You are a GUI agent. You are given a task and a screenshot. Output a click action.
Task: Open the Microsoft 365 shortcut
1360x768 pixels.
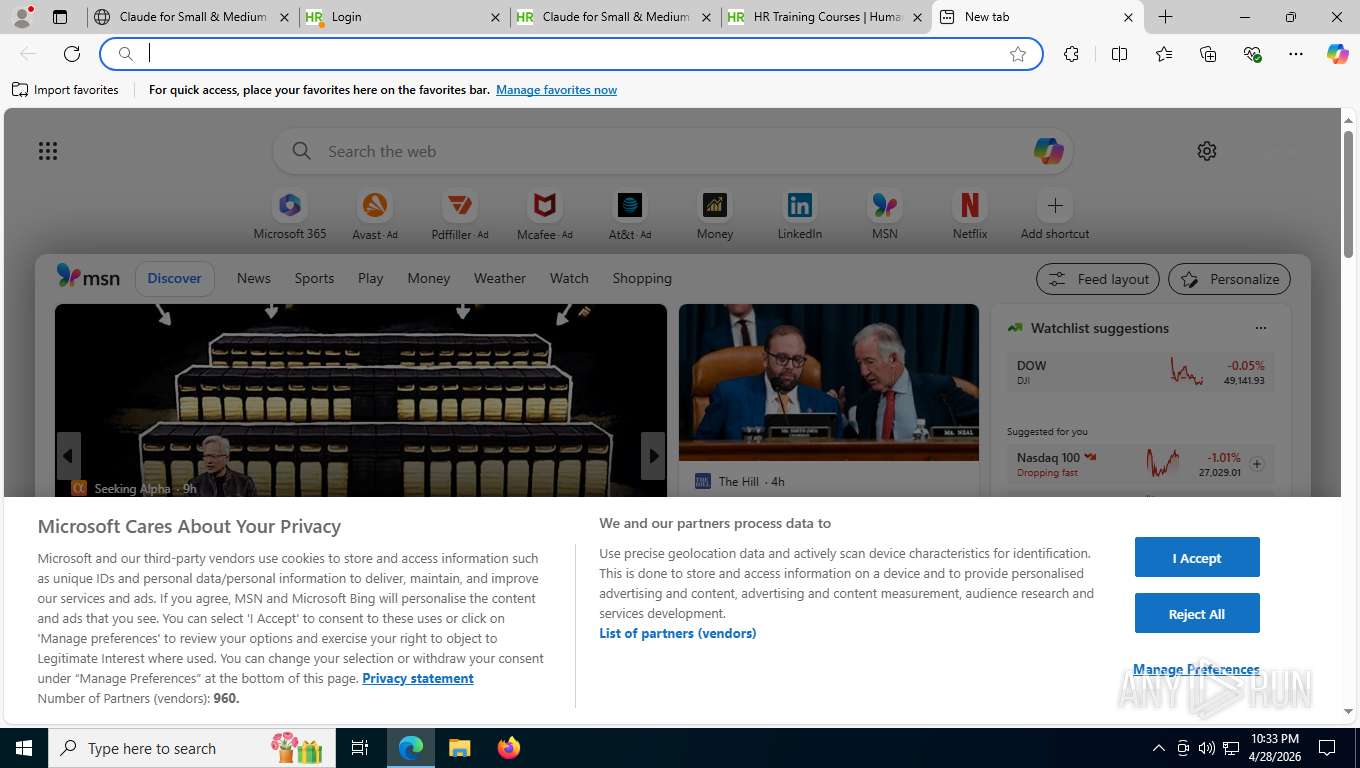(x=290, y=215)
